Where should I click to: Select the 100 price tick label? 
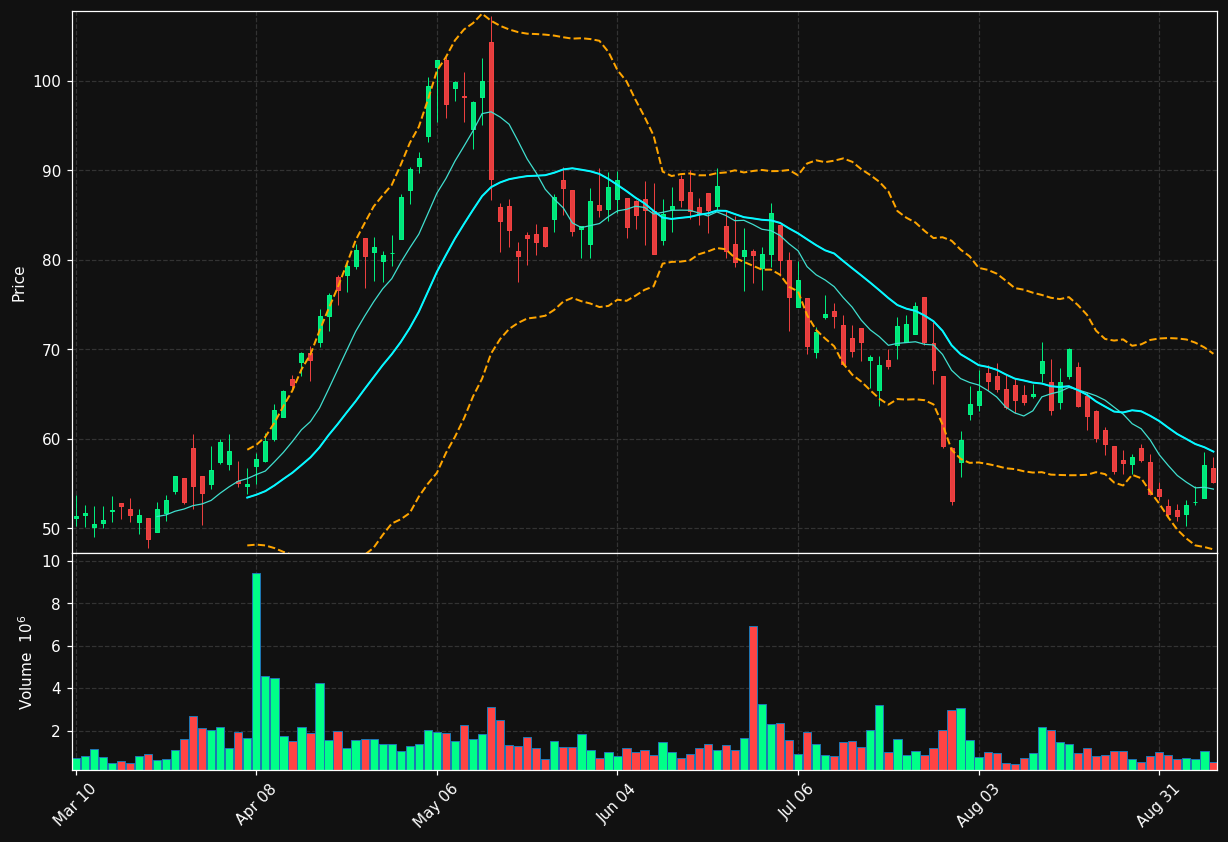point(46,81)
